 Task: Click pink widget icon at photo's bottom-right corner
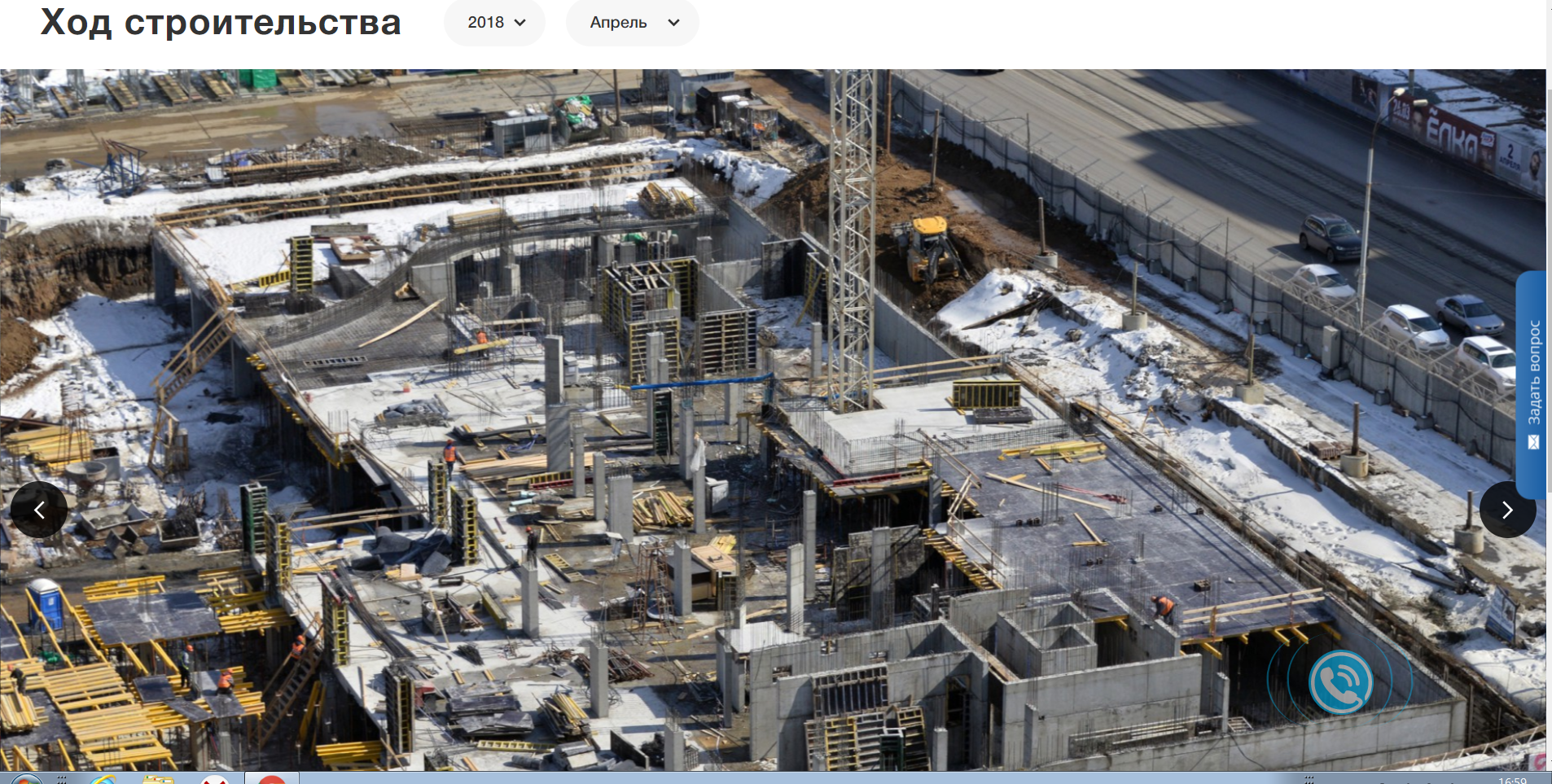(x=1538, y=762)
